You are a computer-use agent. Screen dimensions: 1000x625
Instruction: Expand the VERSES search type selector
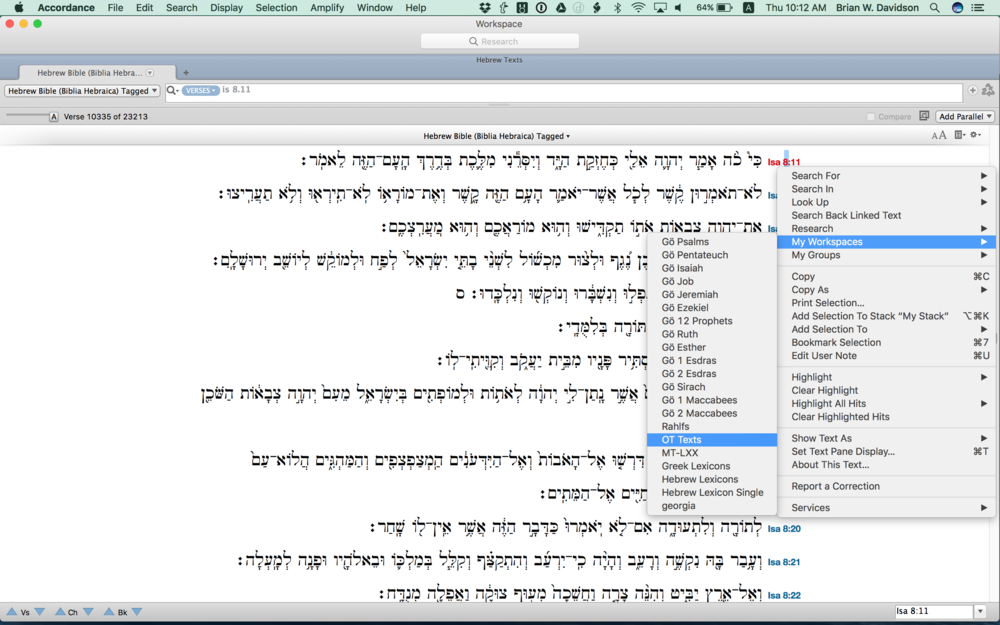coord(201,90)
